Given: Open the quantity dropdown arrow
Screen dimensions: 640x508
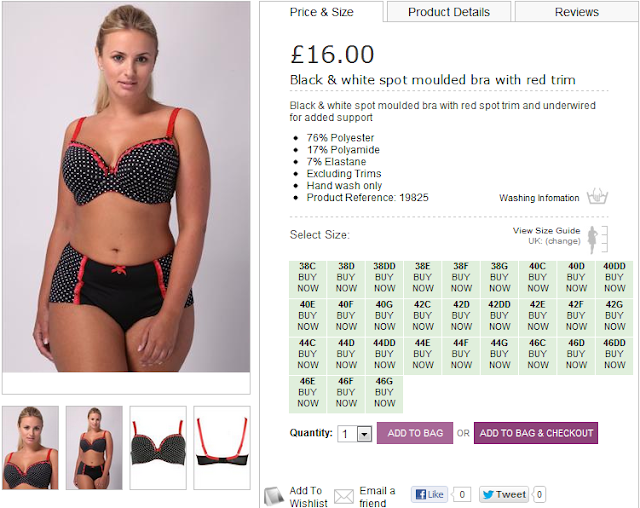Looking at the screenshot, I should pos(364,434).
